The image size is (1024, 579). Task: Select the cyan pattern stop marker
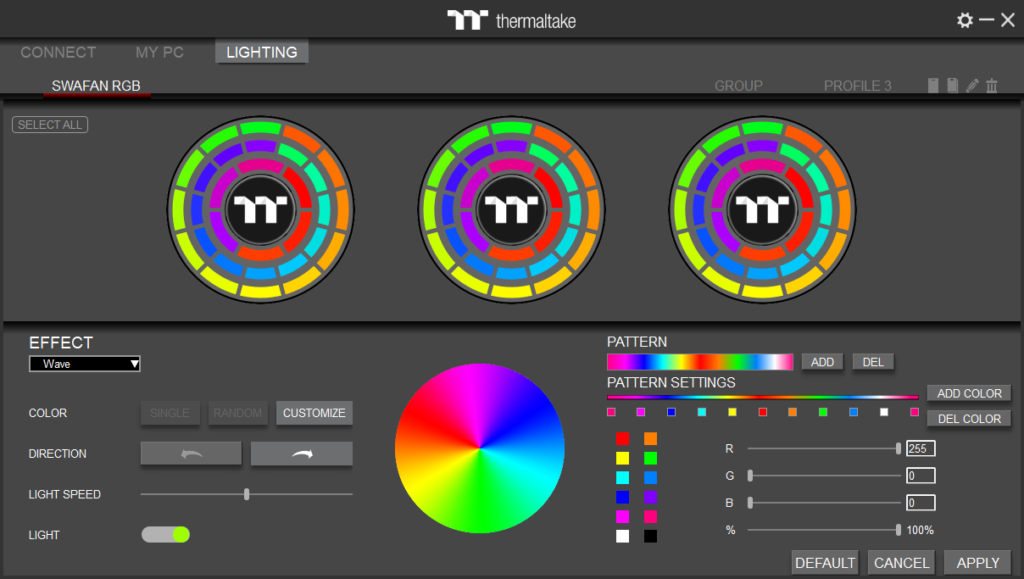click(701, 412)
